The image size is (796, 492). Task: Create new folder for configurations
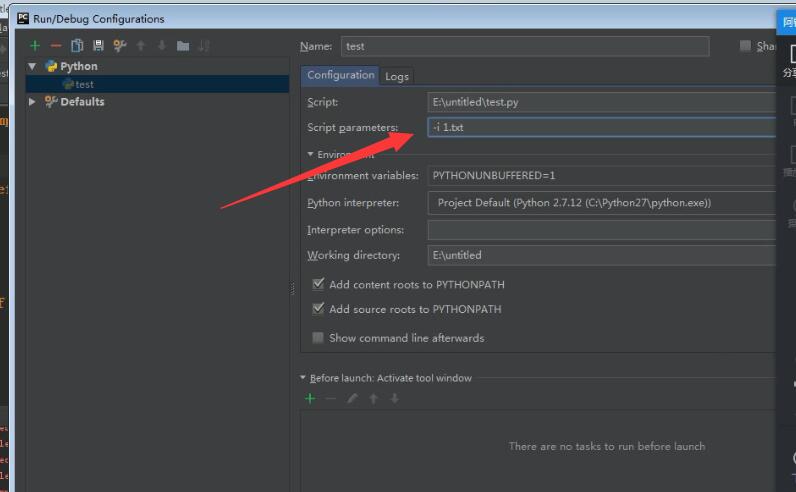183,46
